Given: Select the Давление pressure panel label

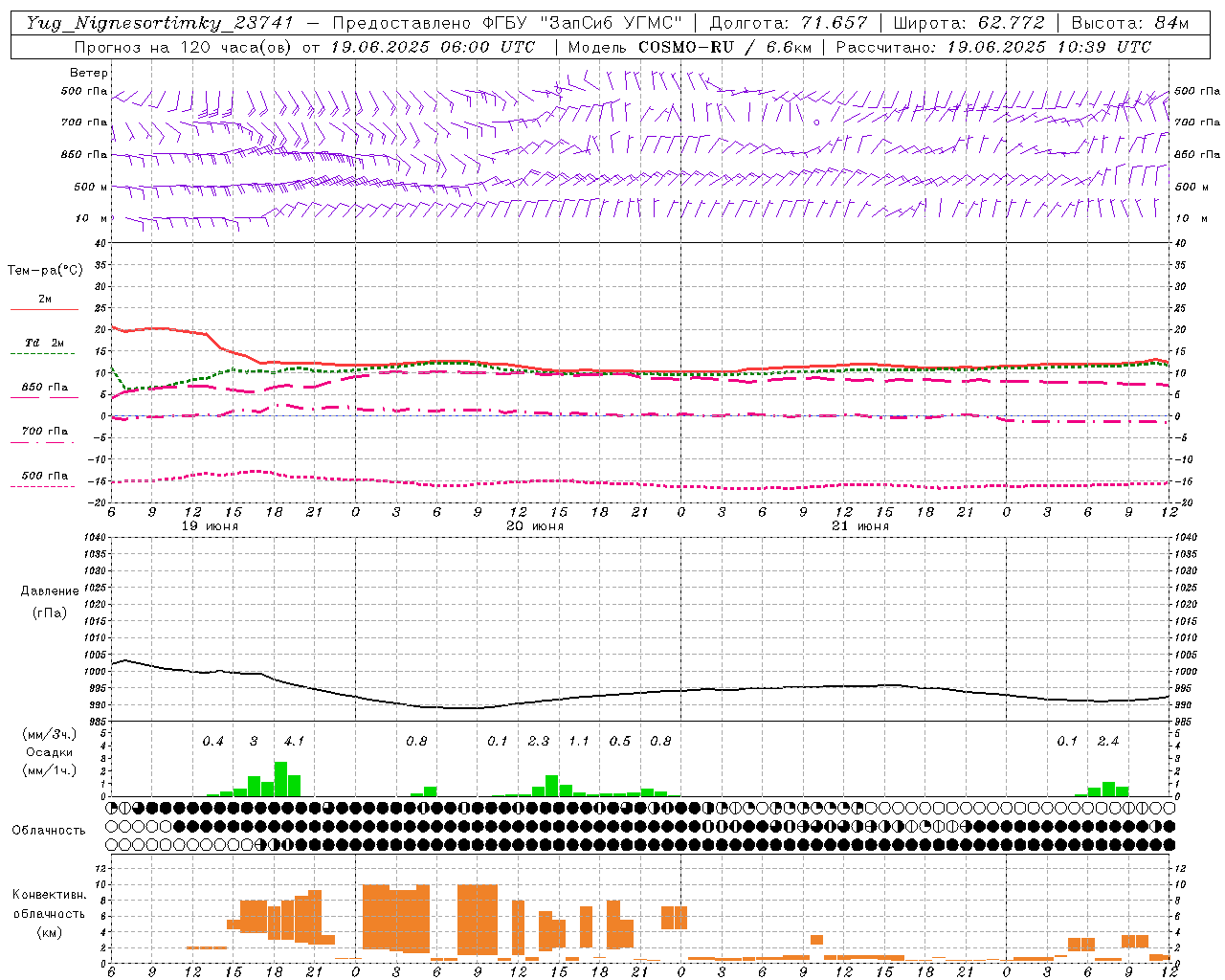Looking at the screenshot, I should 50,591.
